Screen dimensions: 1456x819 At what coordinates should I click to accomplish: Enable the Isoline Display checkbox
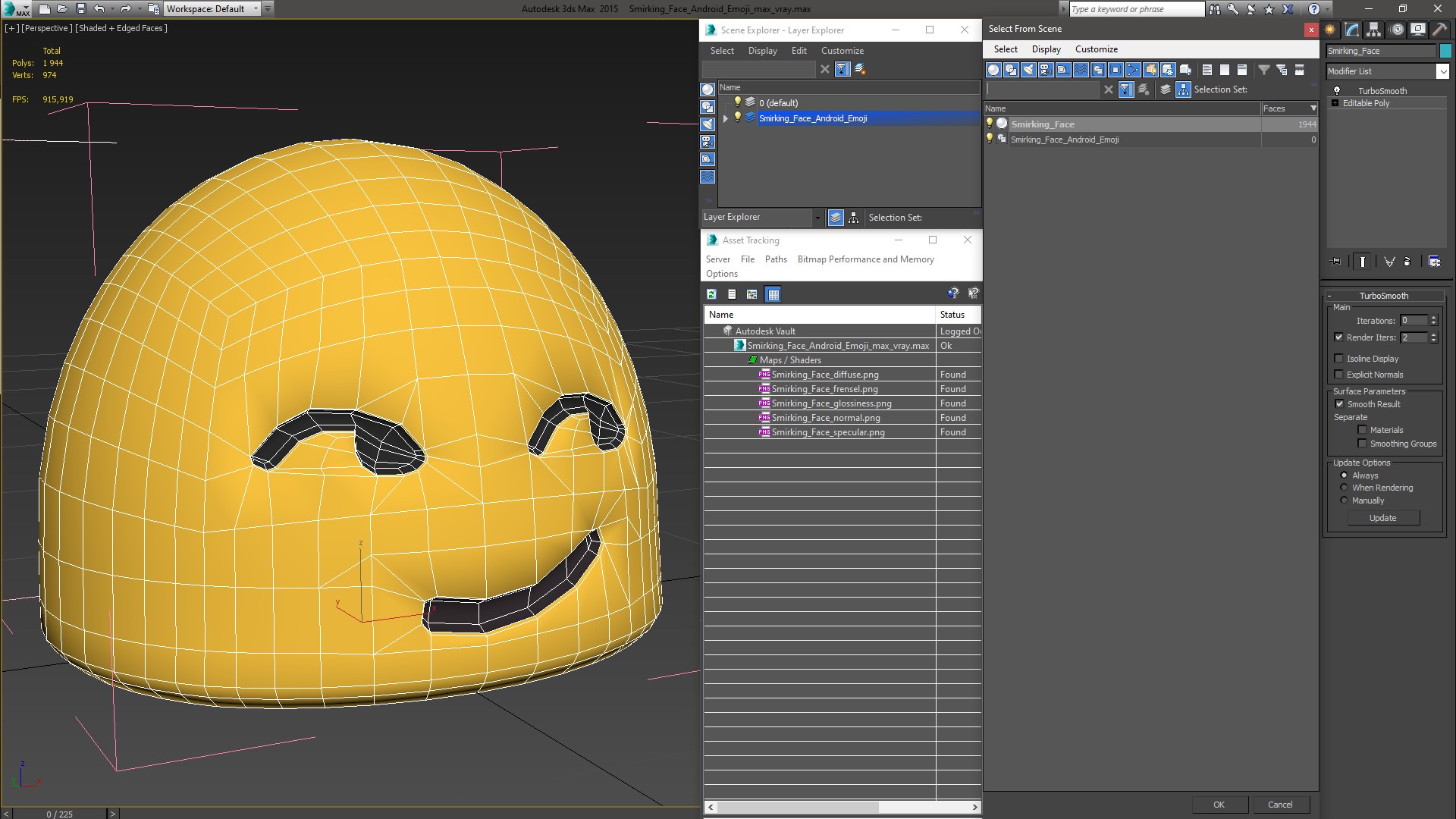[1339, 359]
